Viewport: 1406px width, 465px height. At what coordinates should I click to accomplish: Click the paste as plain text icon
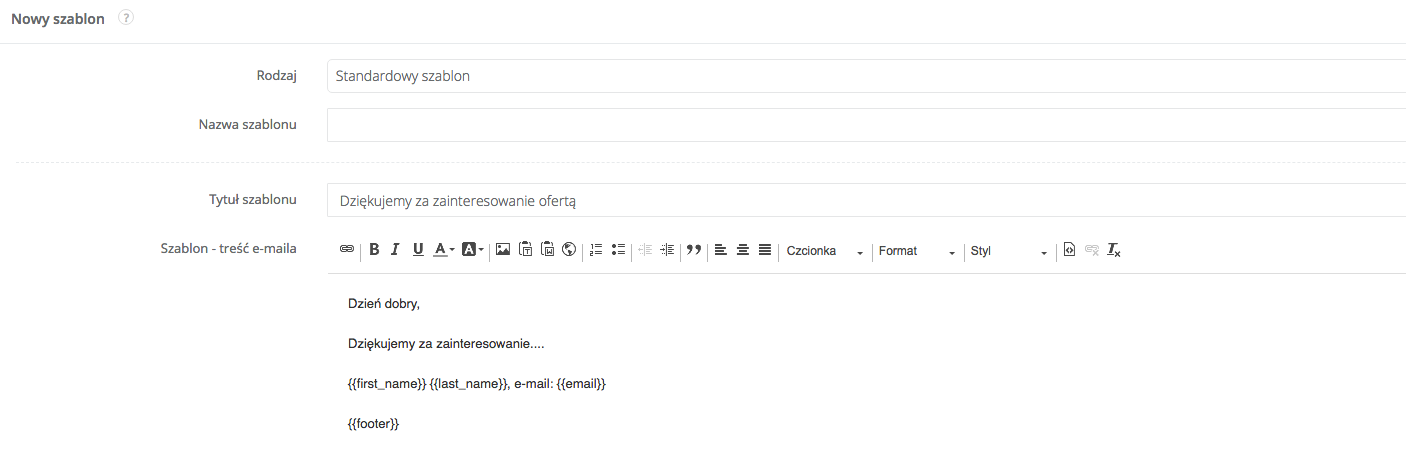(526, 250)
